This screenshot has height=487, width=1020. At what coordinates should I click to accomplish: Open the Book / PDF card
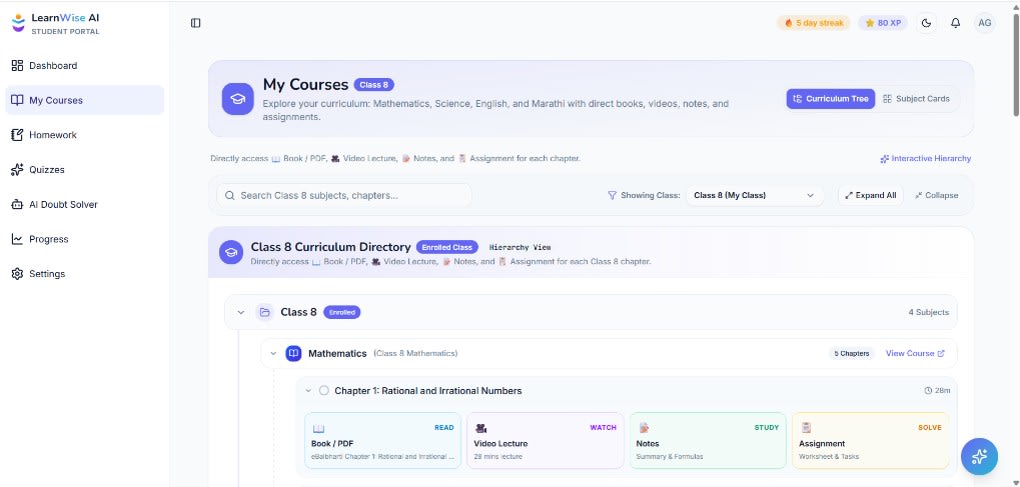point(382,440)
